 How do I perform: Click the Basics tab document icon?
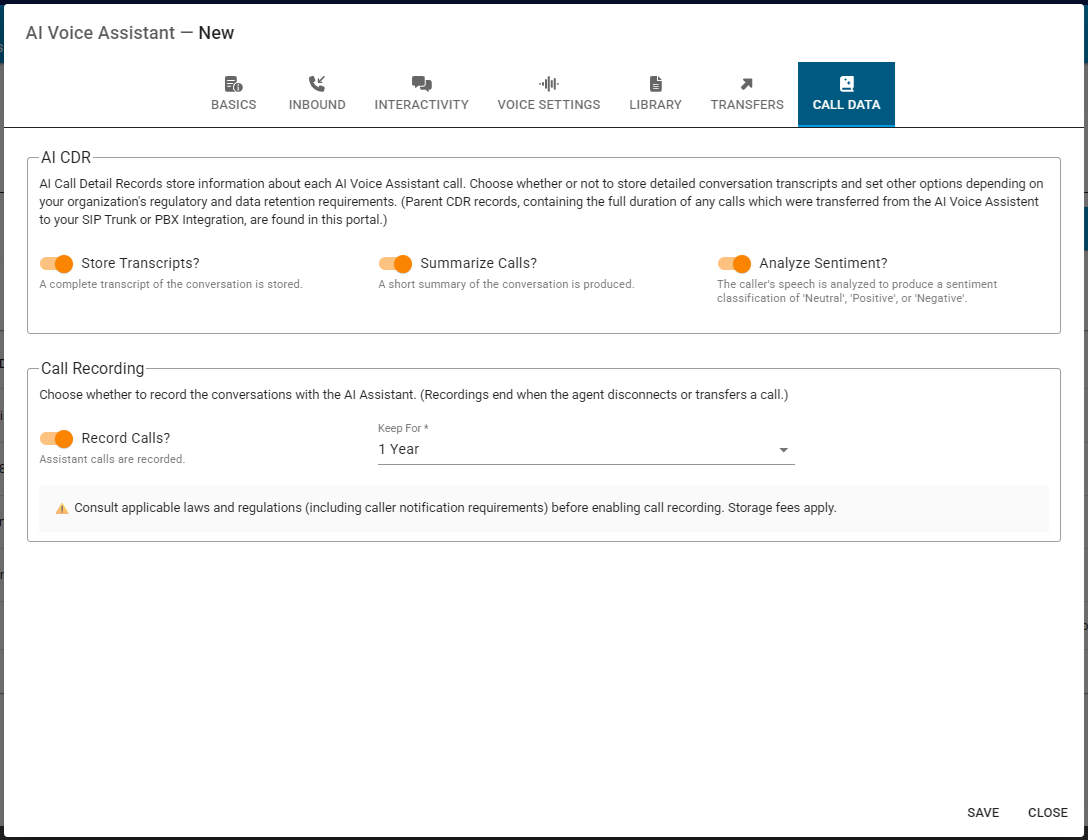click(x=233, y=84)
